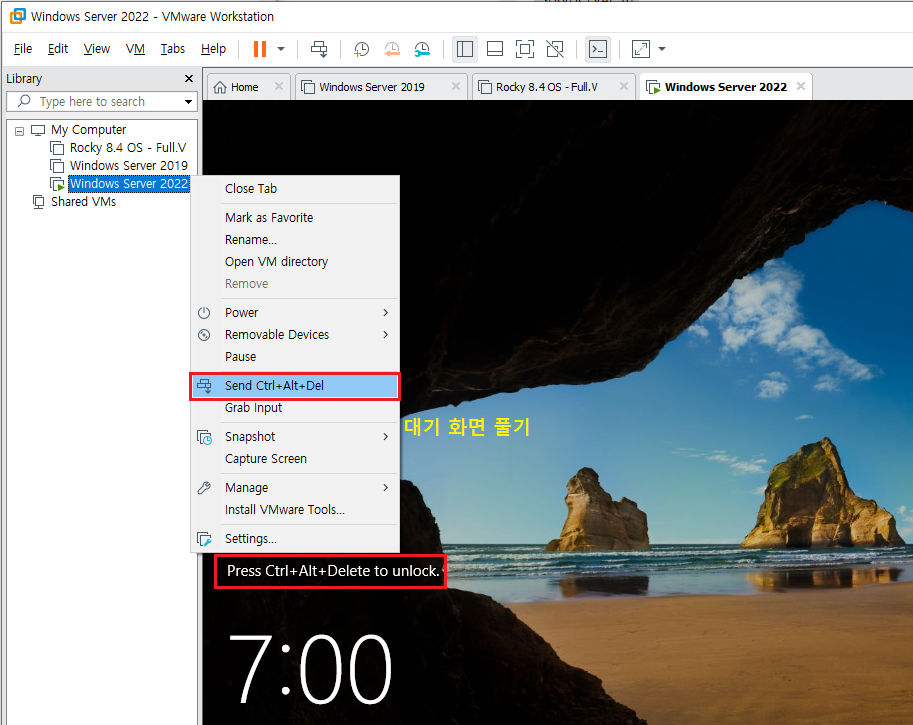
Task: Choose Rename... in context menu
Action: (x=295, y=240)
